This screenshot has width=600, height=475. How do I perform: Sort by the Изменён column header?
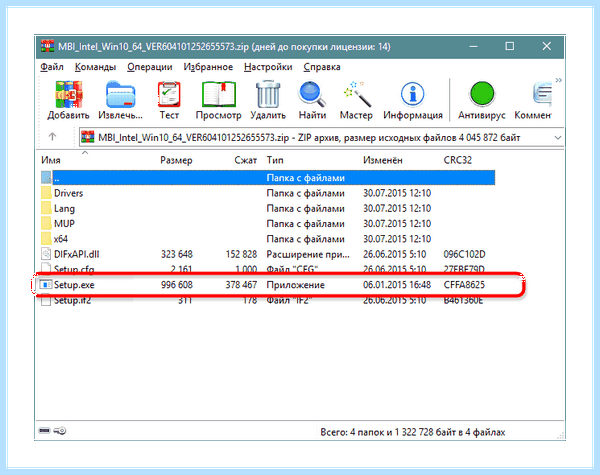click(x=383, y=160)
